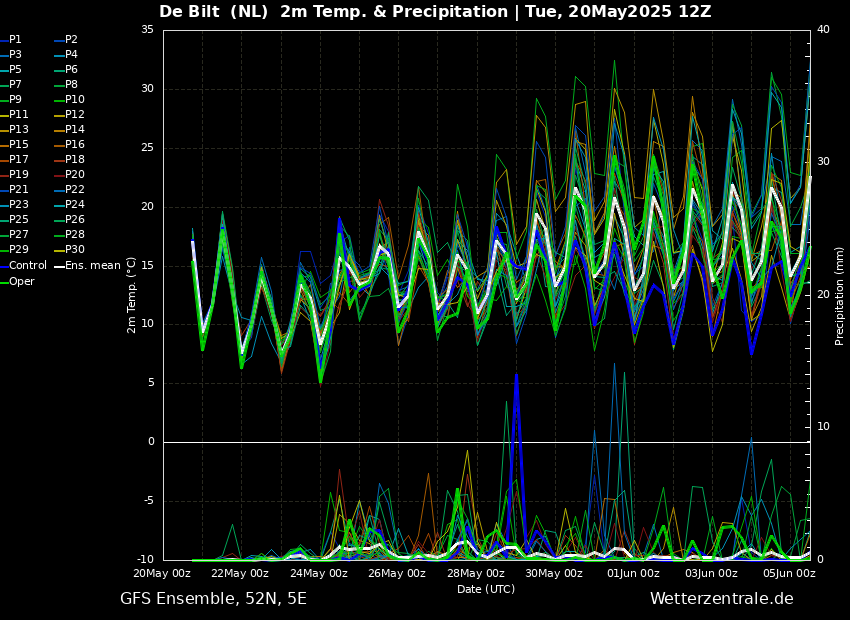Click the chart title De Bilt (NL)
Image resolution: width=850 pixels, height=620 pixels.
(215, 12)
